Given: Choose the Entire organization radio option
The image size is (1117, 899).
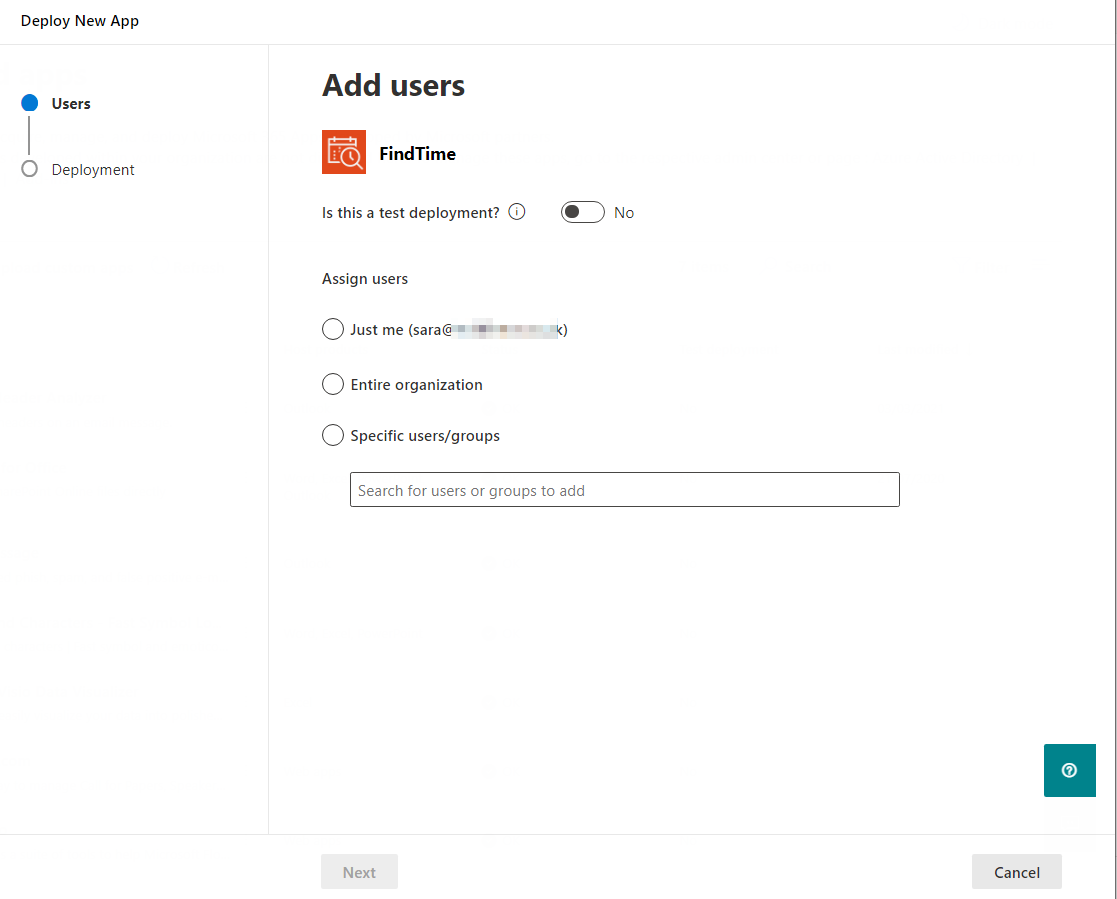Looking at the screenshot, I should 333,384.
